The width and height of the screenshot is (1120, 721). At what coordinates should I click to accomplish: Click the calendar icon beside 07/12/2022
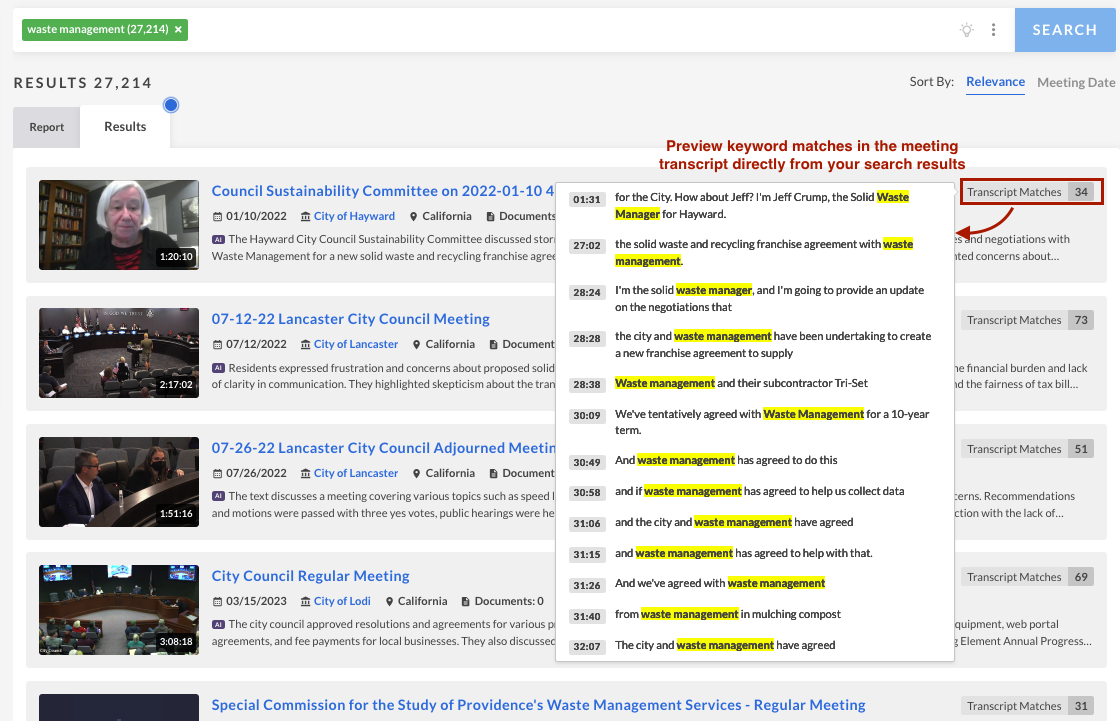(217, 344)
